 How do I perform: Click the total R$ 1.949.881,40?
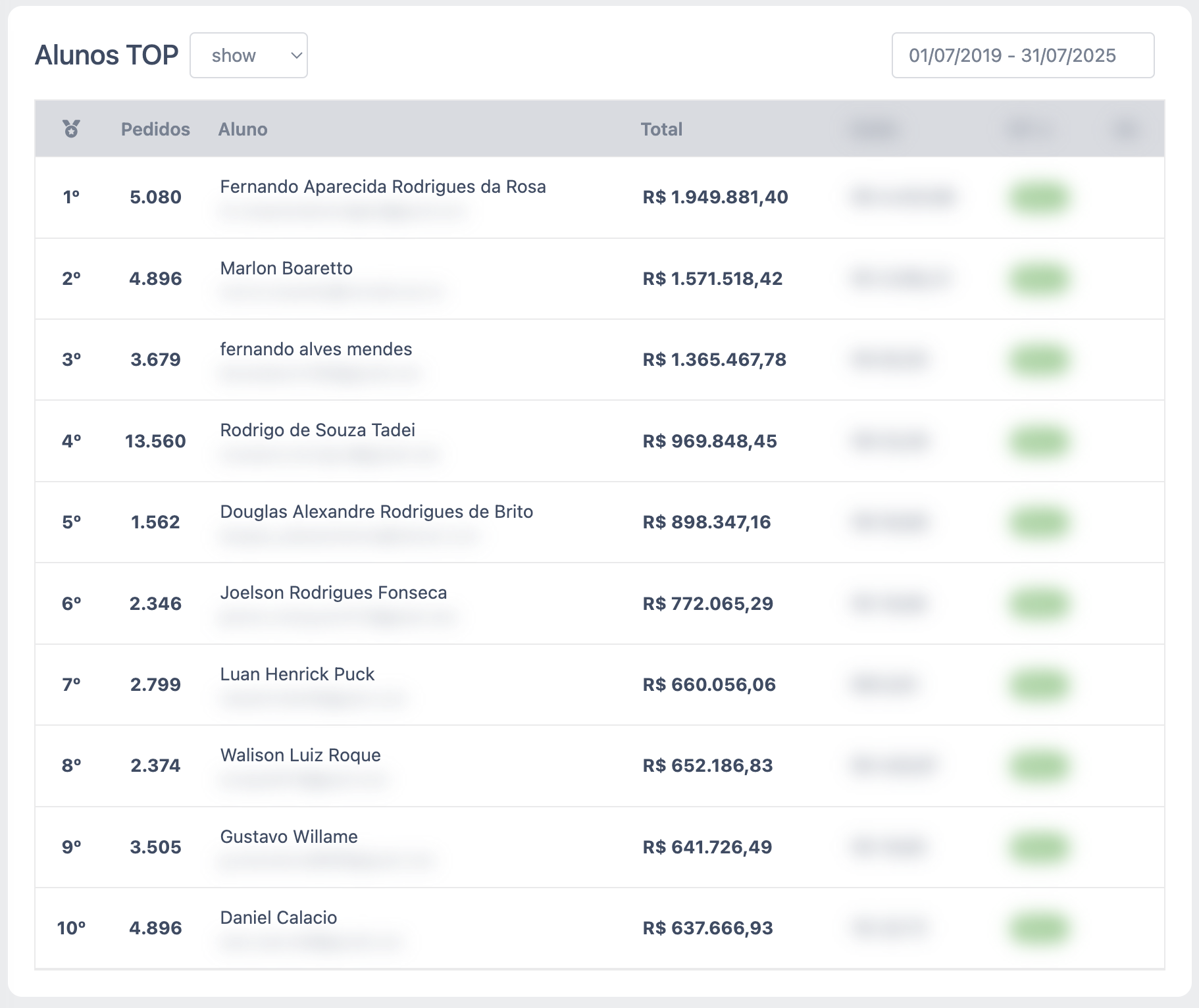click(715, 197)
